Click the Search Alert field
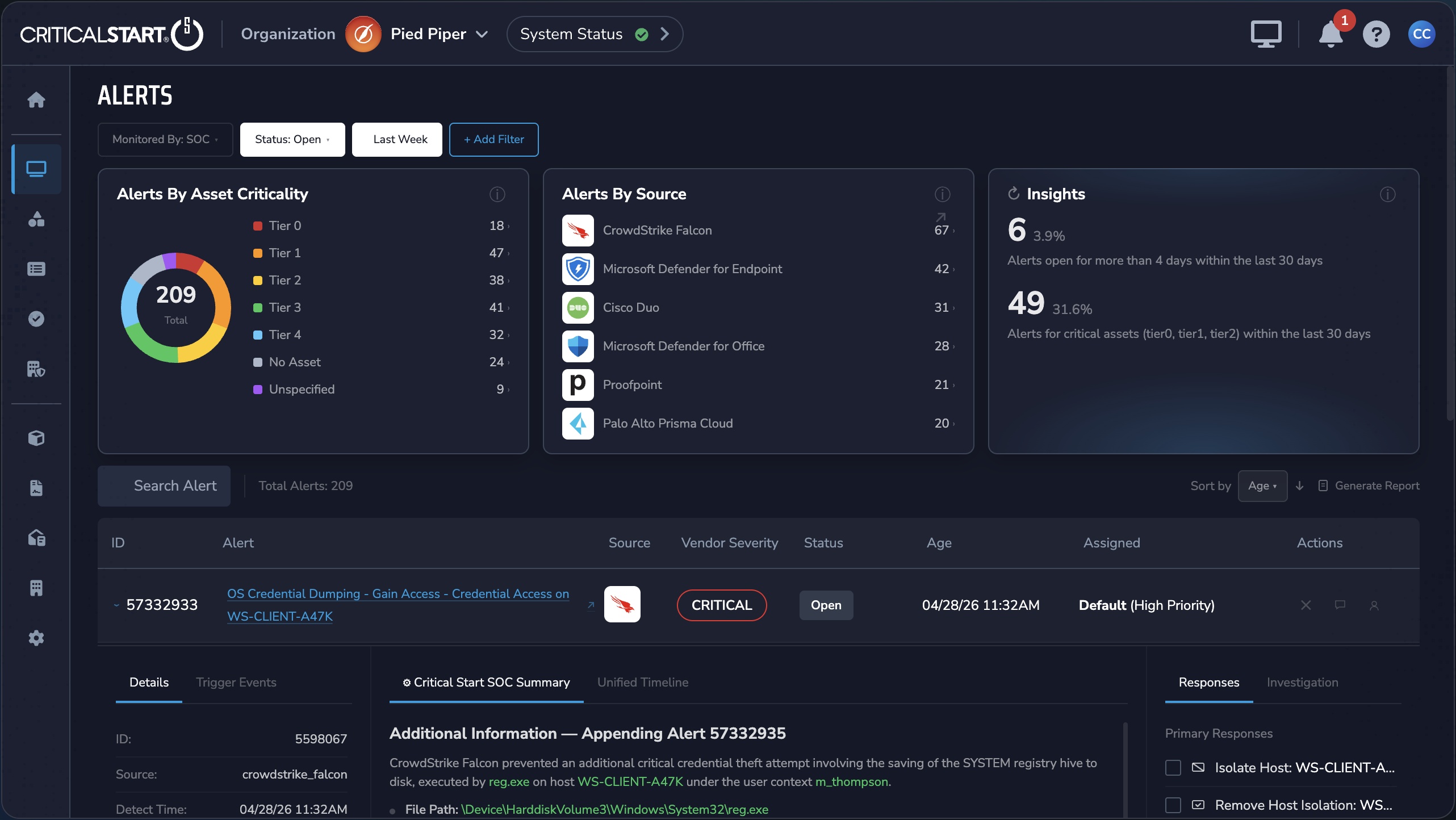The image size is (1456, 820). pyautogui.click(x=164, y=486)
